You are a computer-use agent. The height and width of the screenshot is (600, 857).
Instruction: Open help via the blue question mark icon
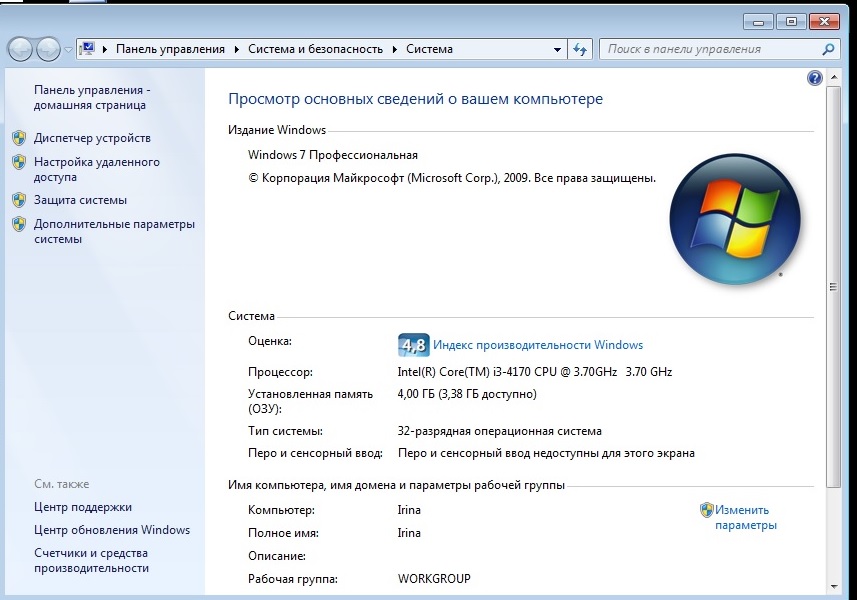(x=813, y=78)
